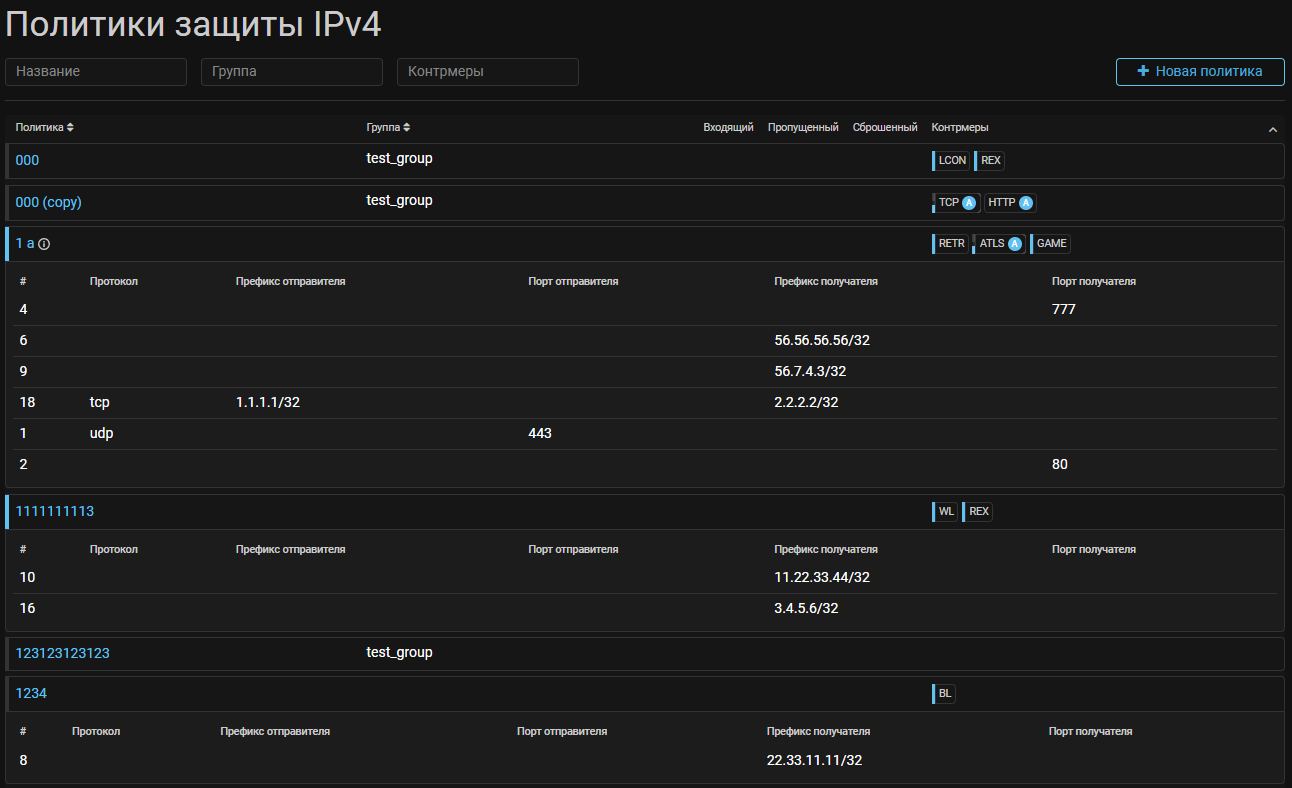Screen dimensions: 1292x788
Task: Click the Контрмеры filter input
Action: [488, 72]
